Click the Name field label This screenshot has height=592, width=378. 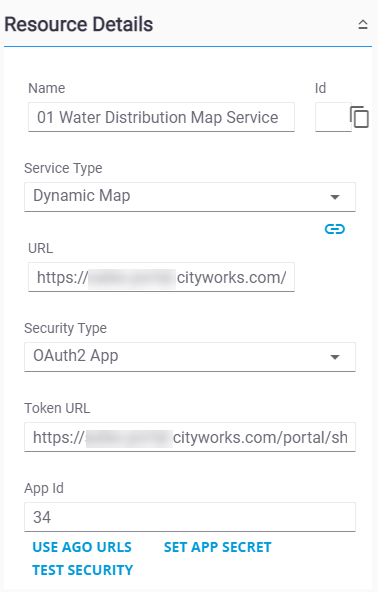[46, 88]
